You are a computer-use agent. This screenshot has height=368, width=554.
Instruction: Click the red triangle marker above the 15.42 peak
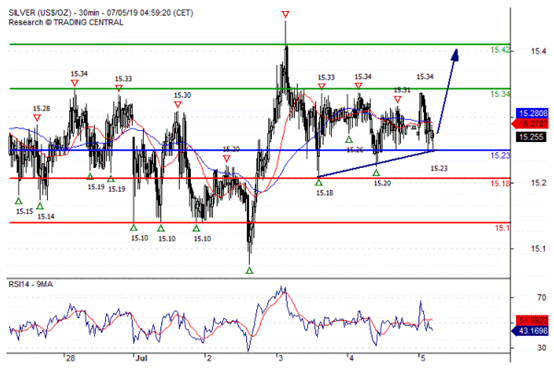point(285,14)
